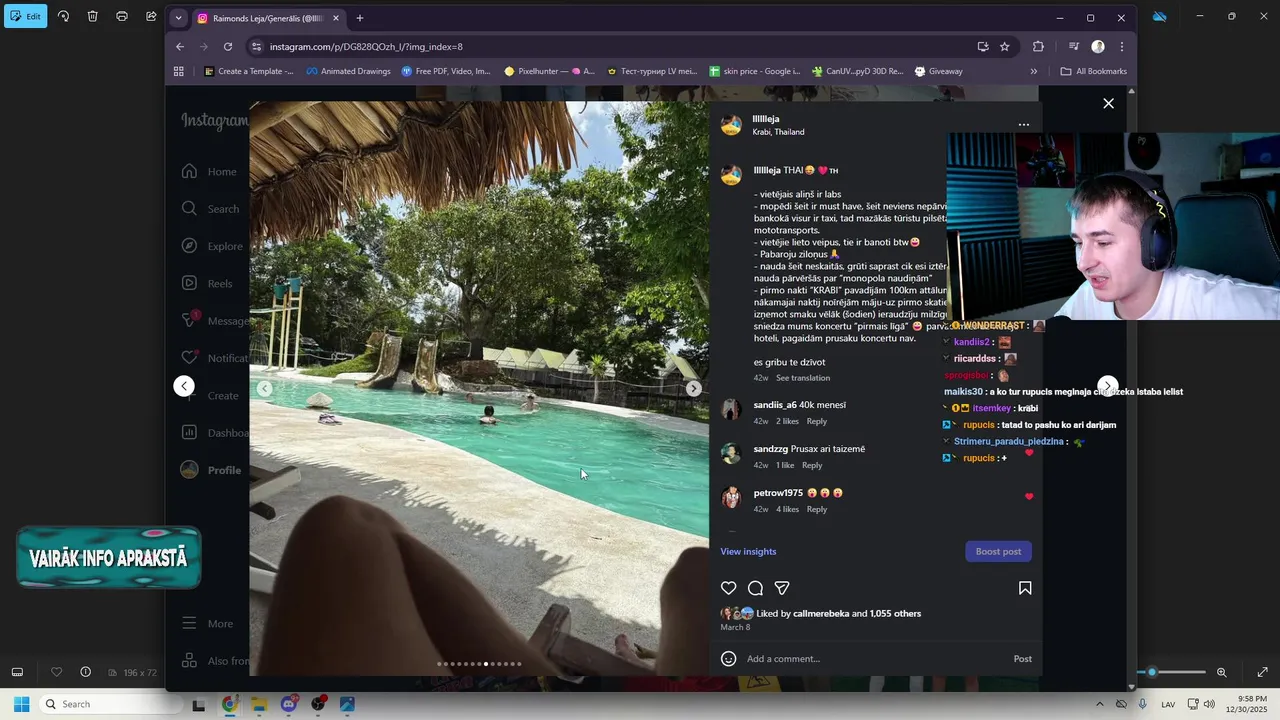Delete the image using trash icon
1280x720 pixels.
[92, 16]
